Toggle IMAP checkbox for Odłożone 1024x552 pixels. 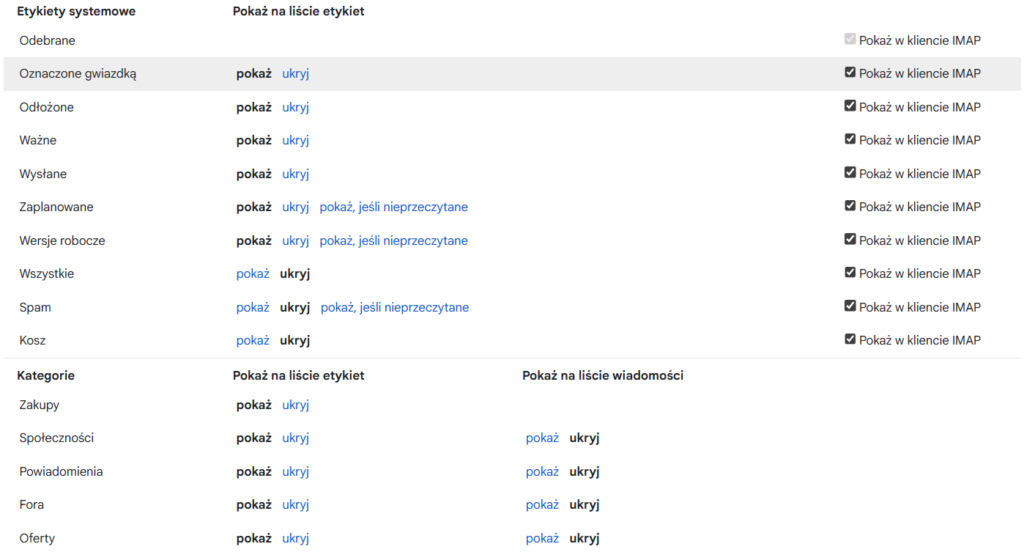point(850,106)
